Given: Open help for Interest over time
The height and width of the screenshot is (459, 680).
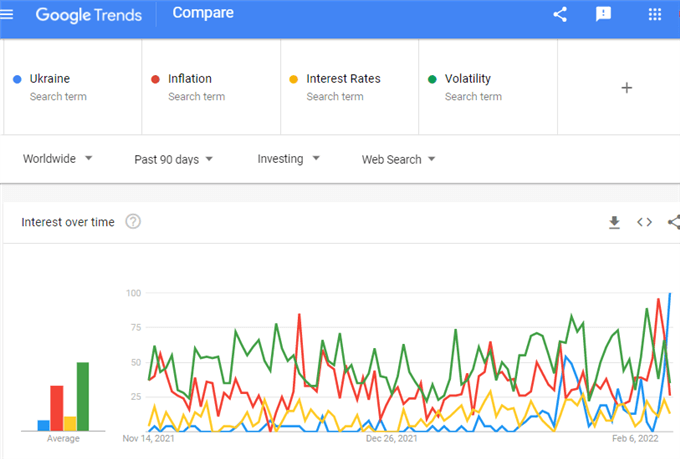Looking at the screenshot, I should tap(133, 222).
